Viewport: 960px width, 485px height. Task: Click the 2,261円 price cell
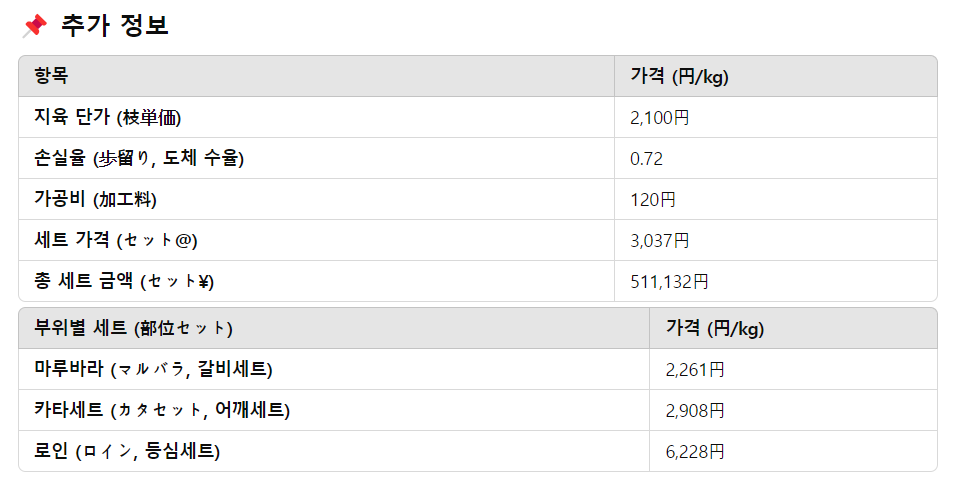pos(694,369)
